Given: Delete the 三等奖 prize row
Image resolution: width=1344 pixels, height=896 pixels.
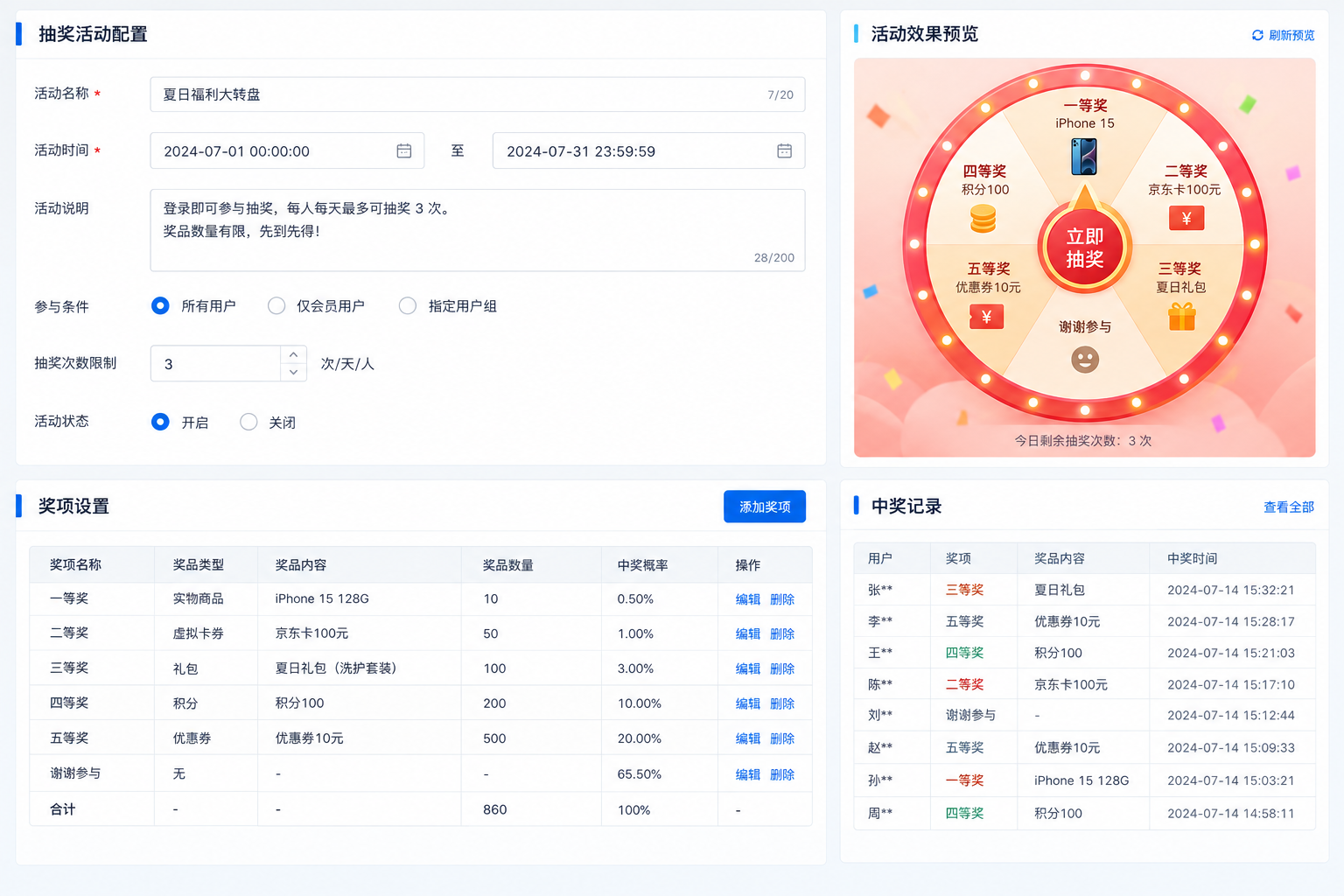Looking at the screenshot, I should (782, 668).
